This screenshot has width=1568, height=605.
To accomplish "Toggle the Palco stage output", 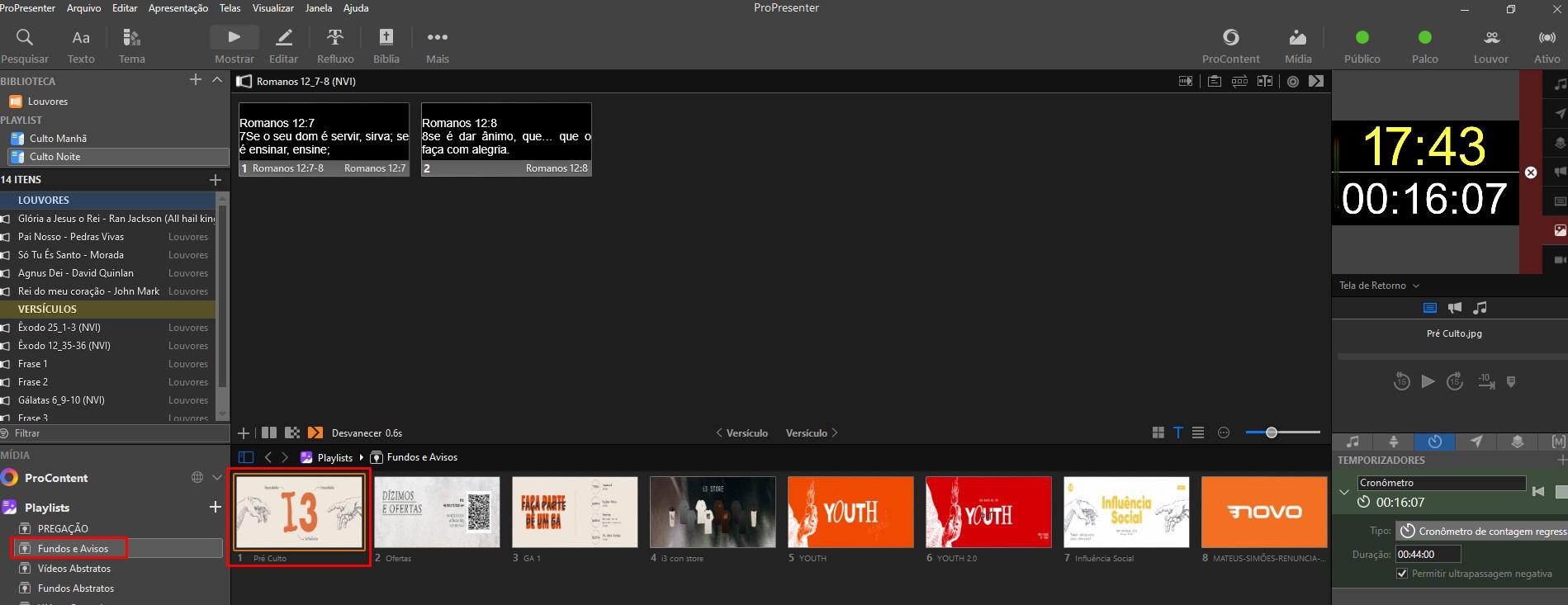I will [1424, 46].
